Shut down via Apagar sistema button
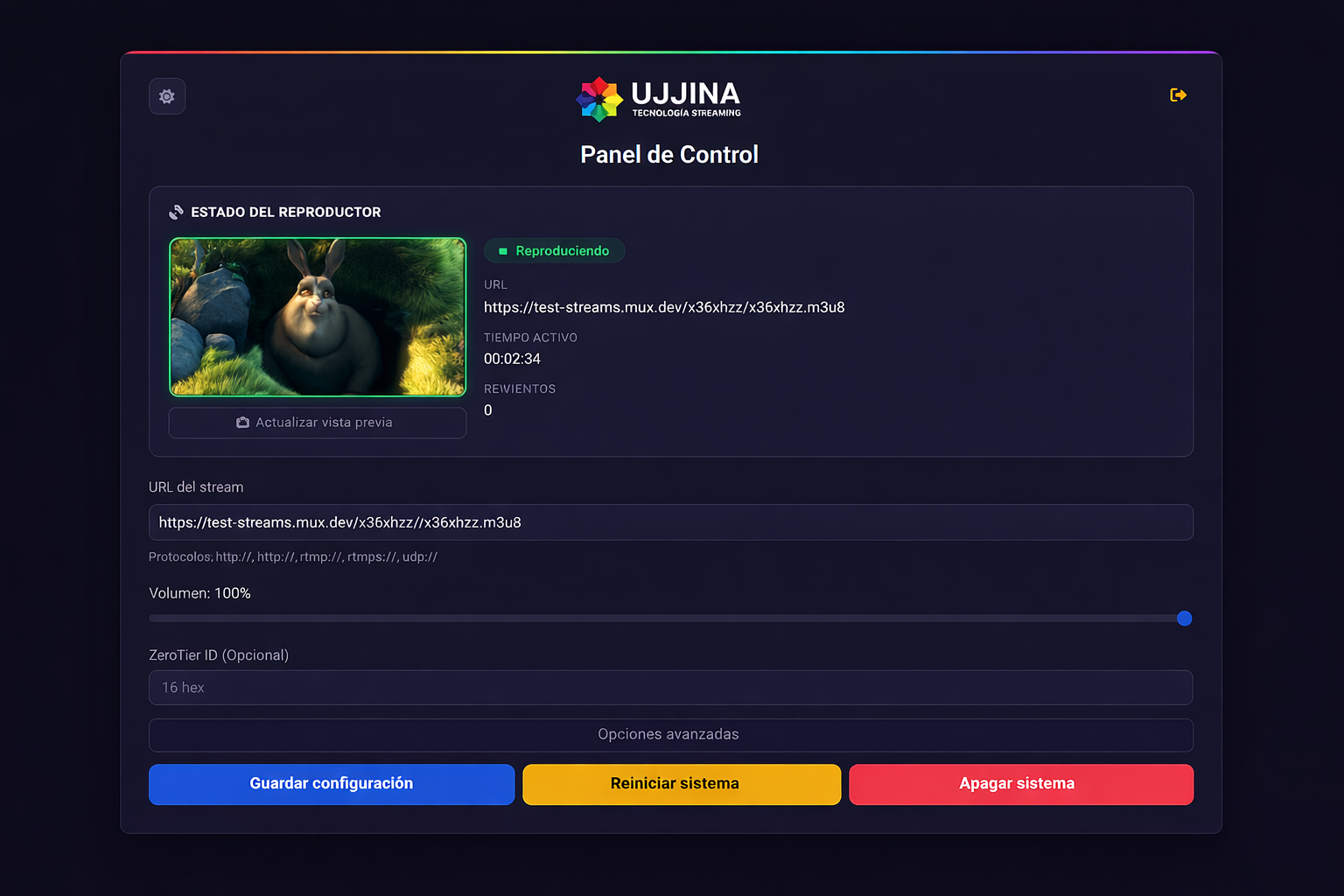 (x=1021, y=784)
